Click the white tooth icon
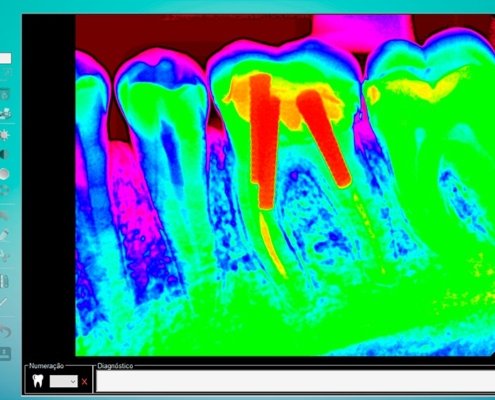 38,381
